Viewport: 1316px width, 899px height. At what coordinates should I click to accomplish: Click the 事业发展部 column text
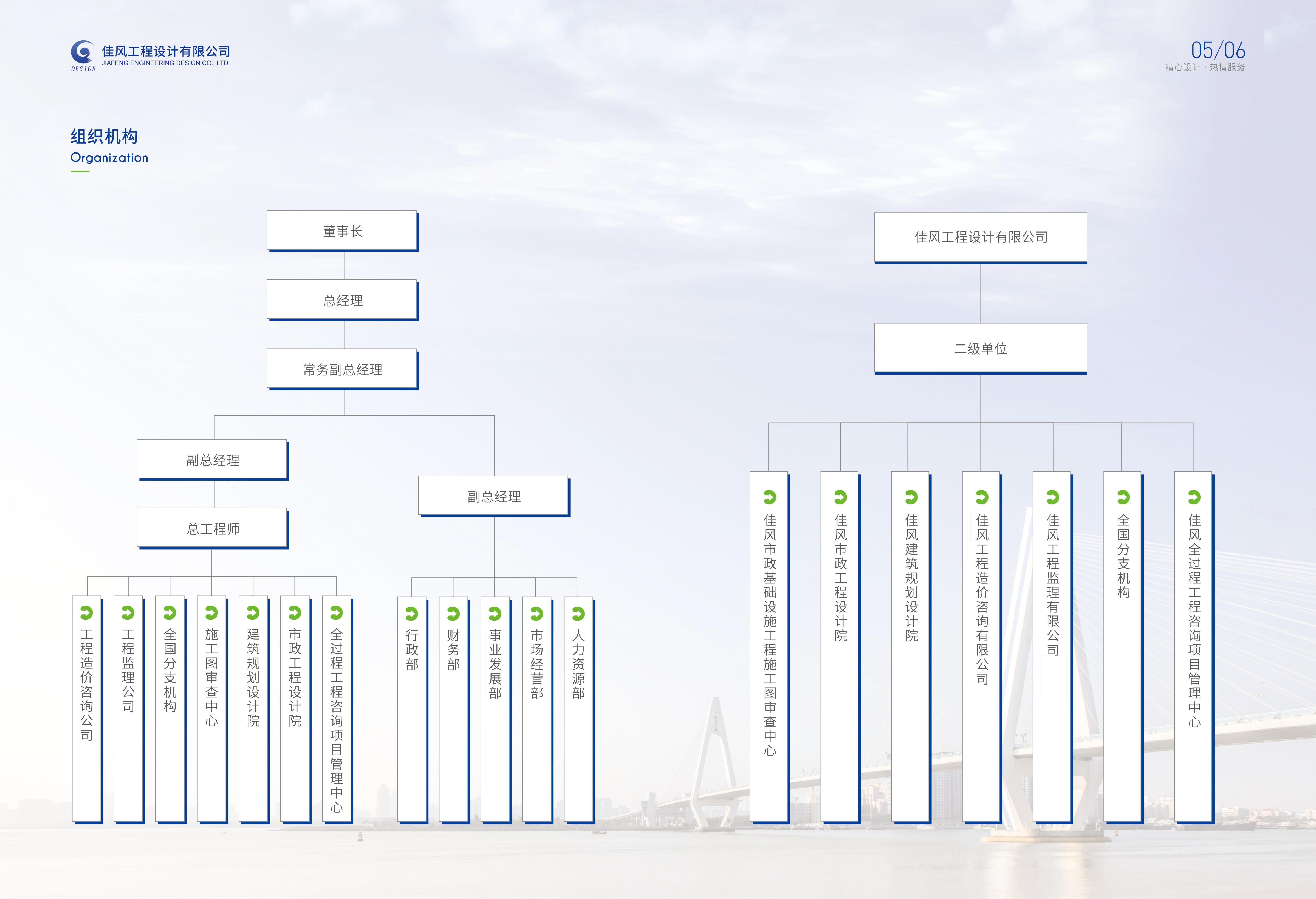pyautogui.click(x=495, y=664)
